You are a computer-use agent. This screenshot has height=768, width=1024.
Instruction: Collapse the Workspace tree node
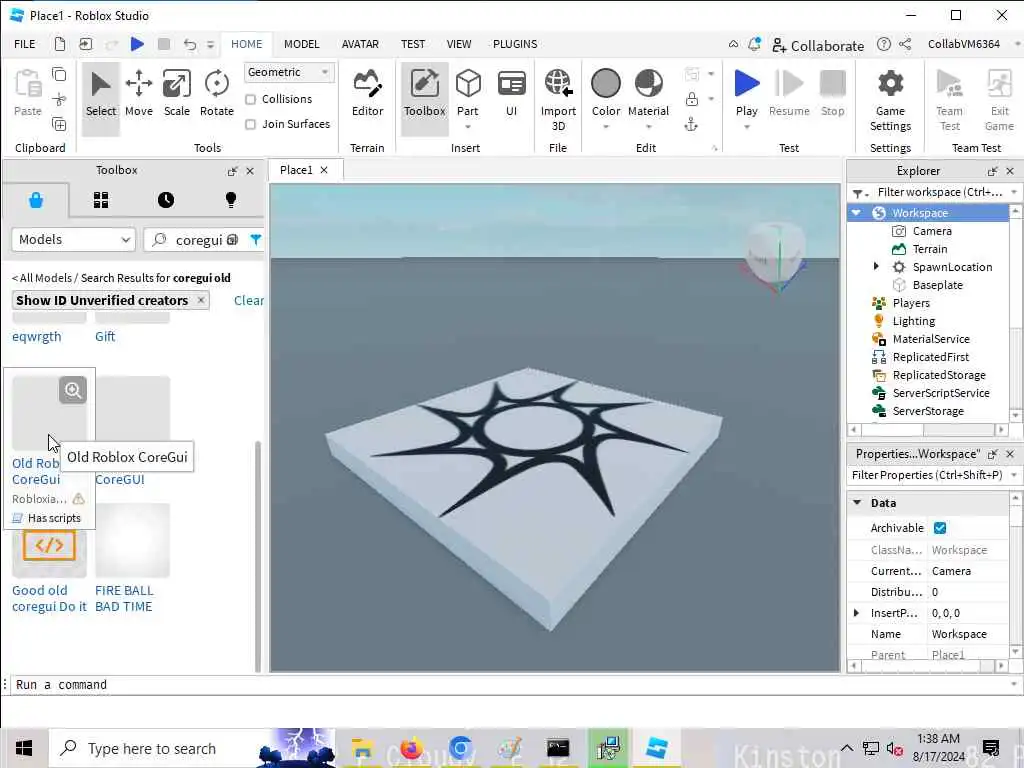(856, 213)
